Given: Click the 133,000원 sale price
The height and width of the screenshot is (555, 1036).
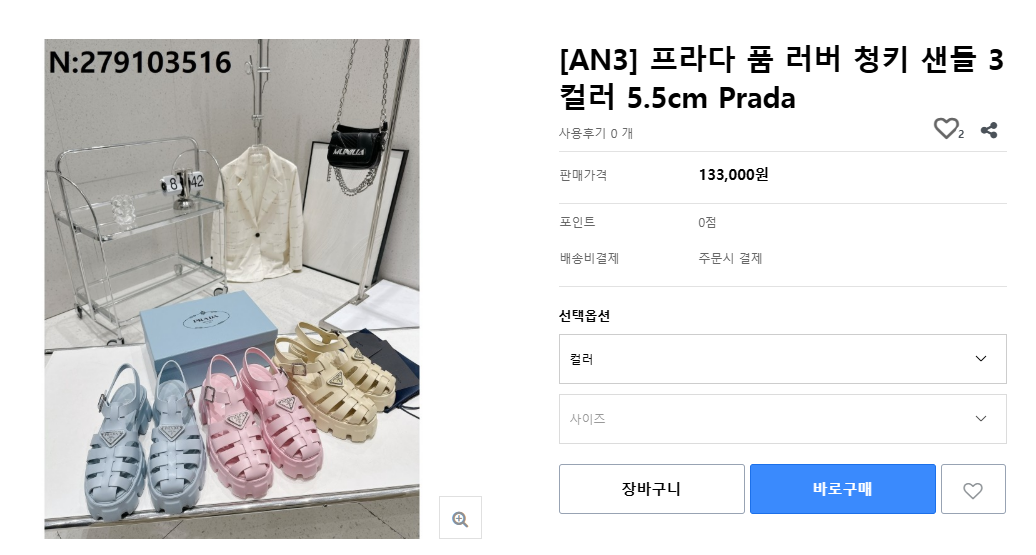Looking at the screenshot, I should [x=733, y=175].
